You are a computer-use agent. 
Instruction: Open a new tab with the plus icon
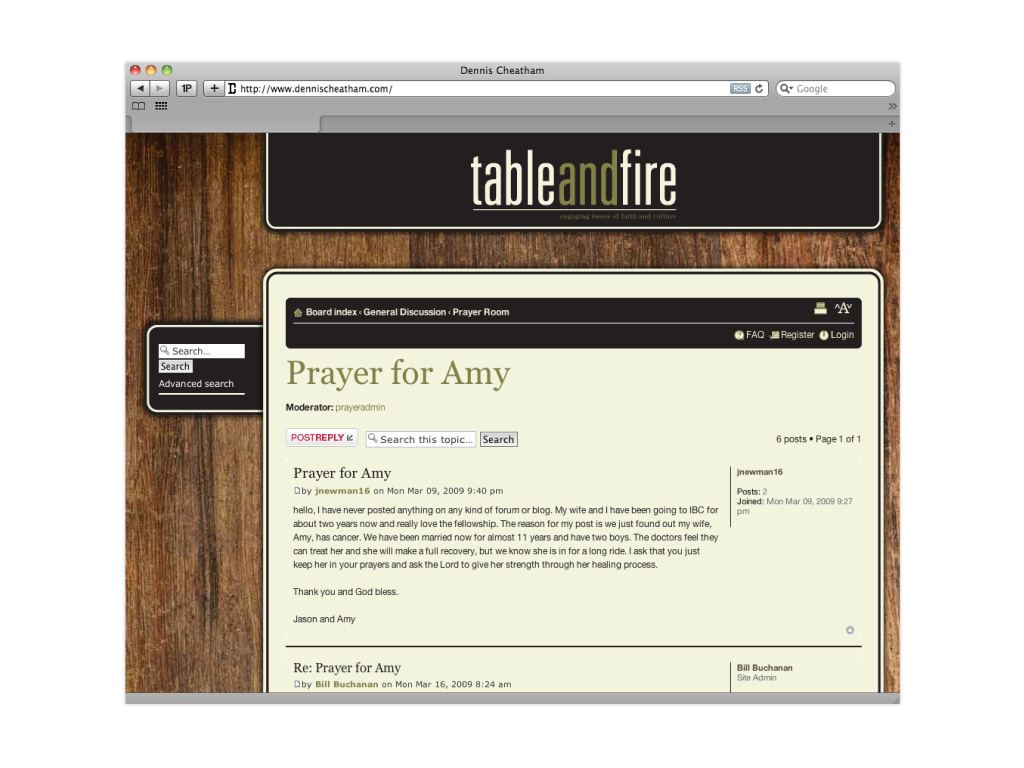click(x=892, y=123)
